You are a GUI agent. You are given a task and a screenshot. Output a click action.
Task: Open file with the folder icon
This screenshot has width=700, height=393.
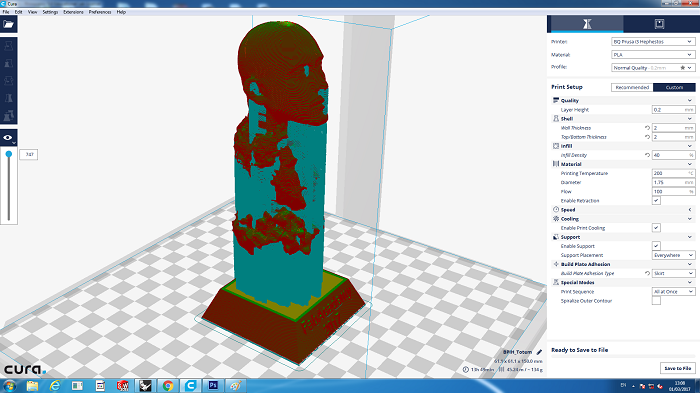pyautogui.click(x=8, y=24)
